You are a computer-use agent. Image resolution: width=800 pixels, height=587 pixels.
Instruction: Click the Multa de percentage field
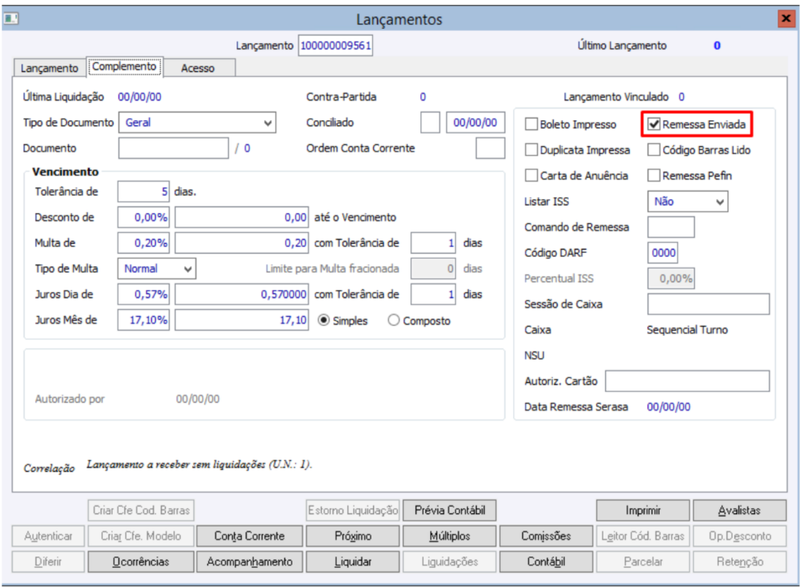point(143,243)
